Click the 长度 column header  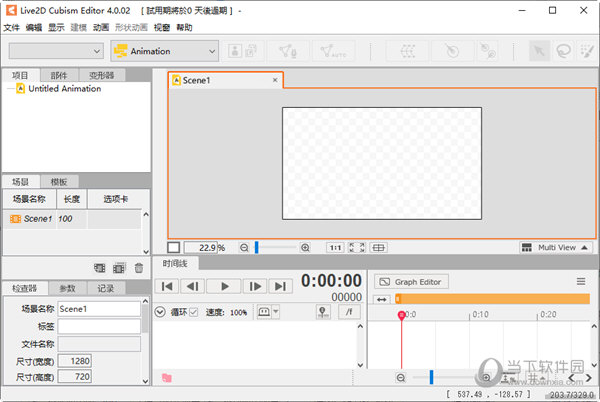tap(72, 199)
